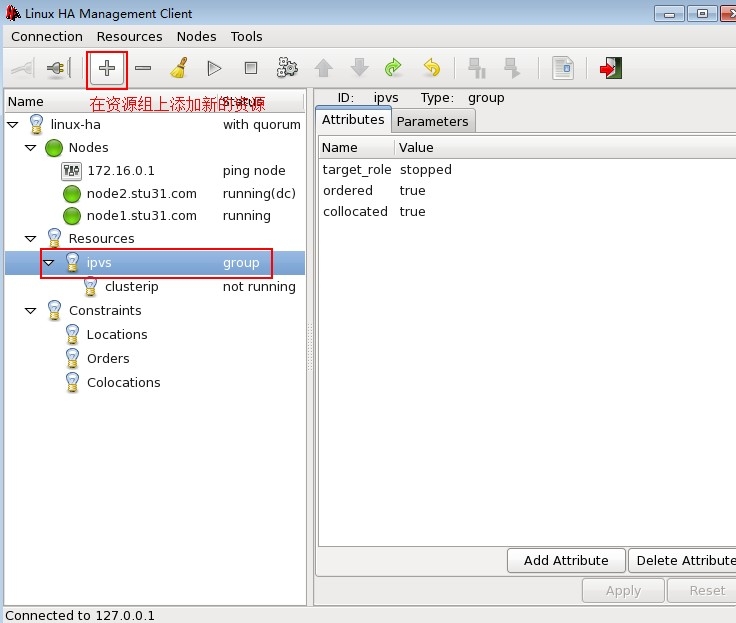Click the lightbulb icon beside Orders
This screenshot has height=623, width=736.
pos(72,359)
